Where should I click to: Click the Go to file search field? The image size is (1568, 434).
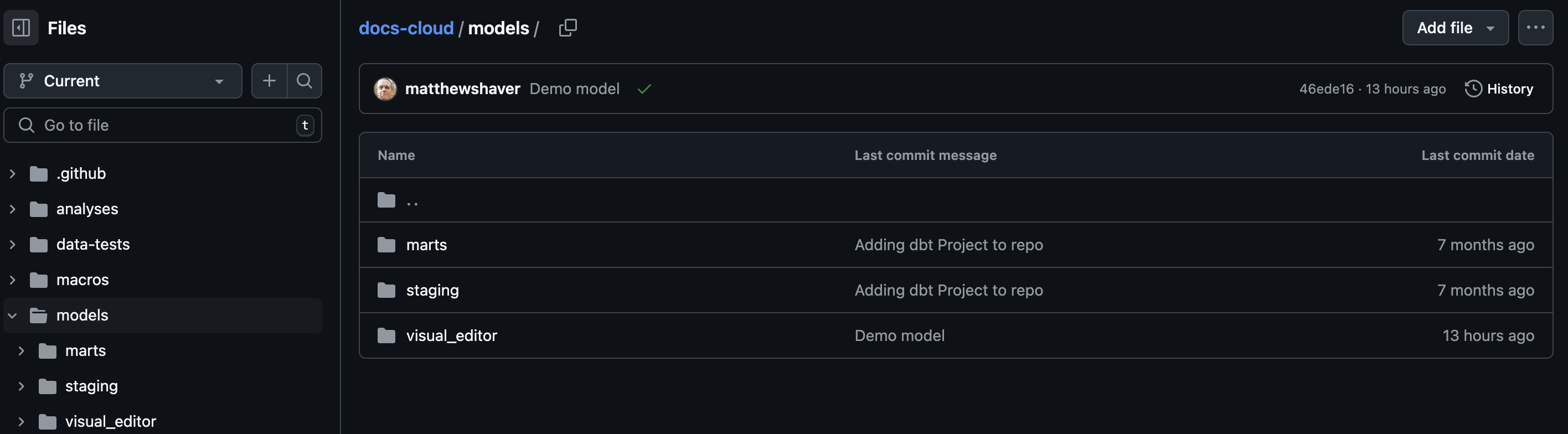(163, 125)
